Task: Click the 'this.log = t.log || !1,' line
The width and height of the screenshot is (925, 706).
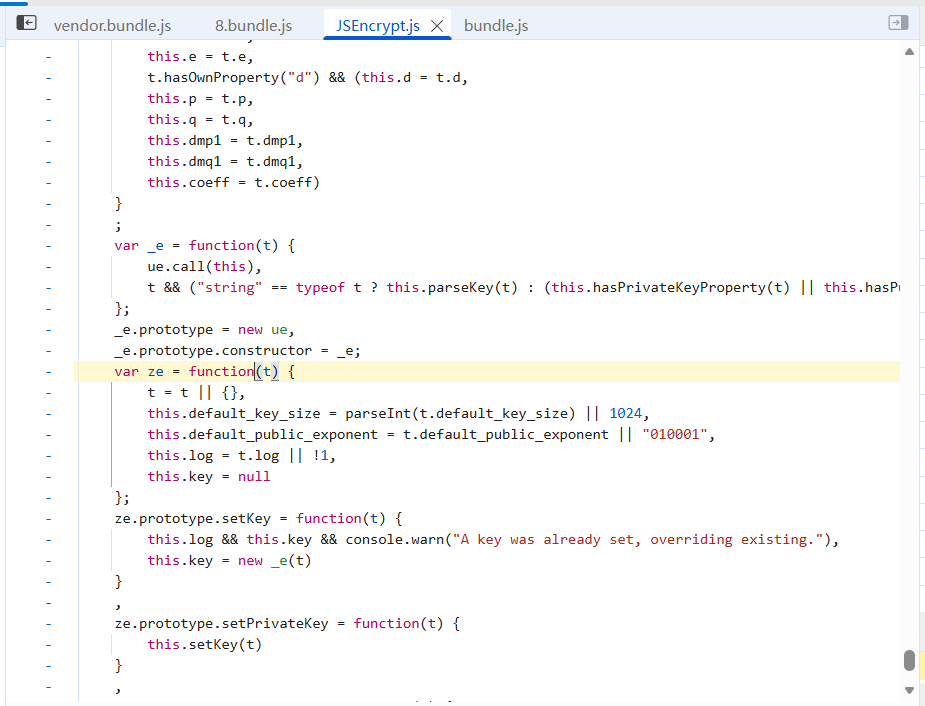Action: click(241, 456)
